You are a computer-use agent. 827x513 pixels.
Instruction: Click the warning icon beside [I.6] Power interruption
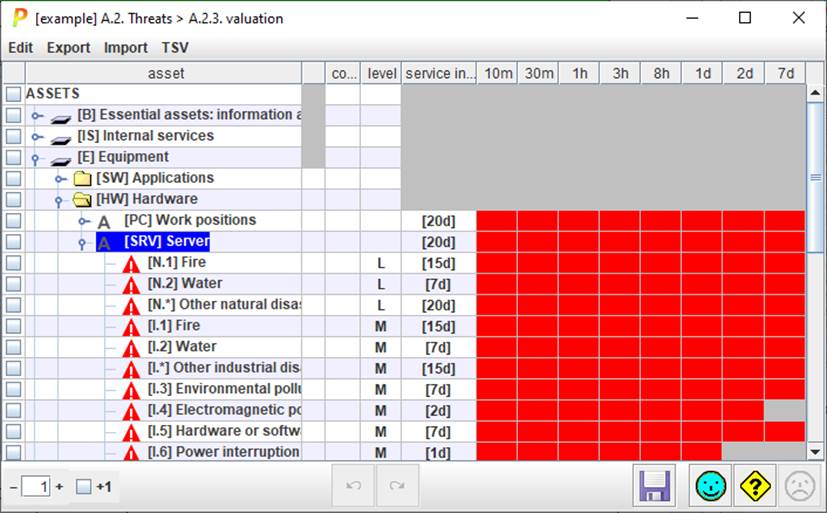[x=131, y=453]
